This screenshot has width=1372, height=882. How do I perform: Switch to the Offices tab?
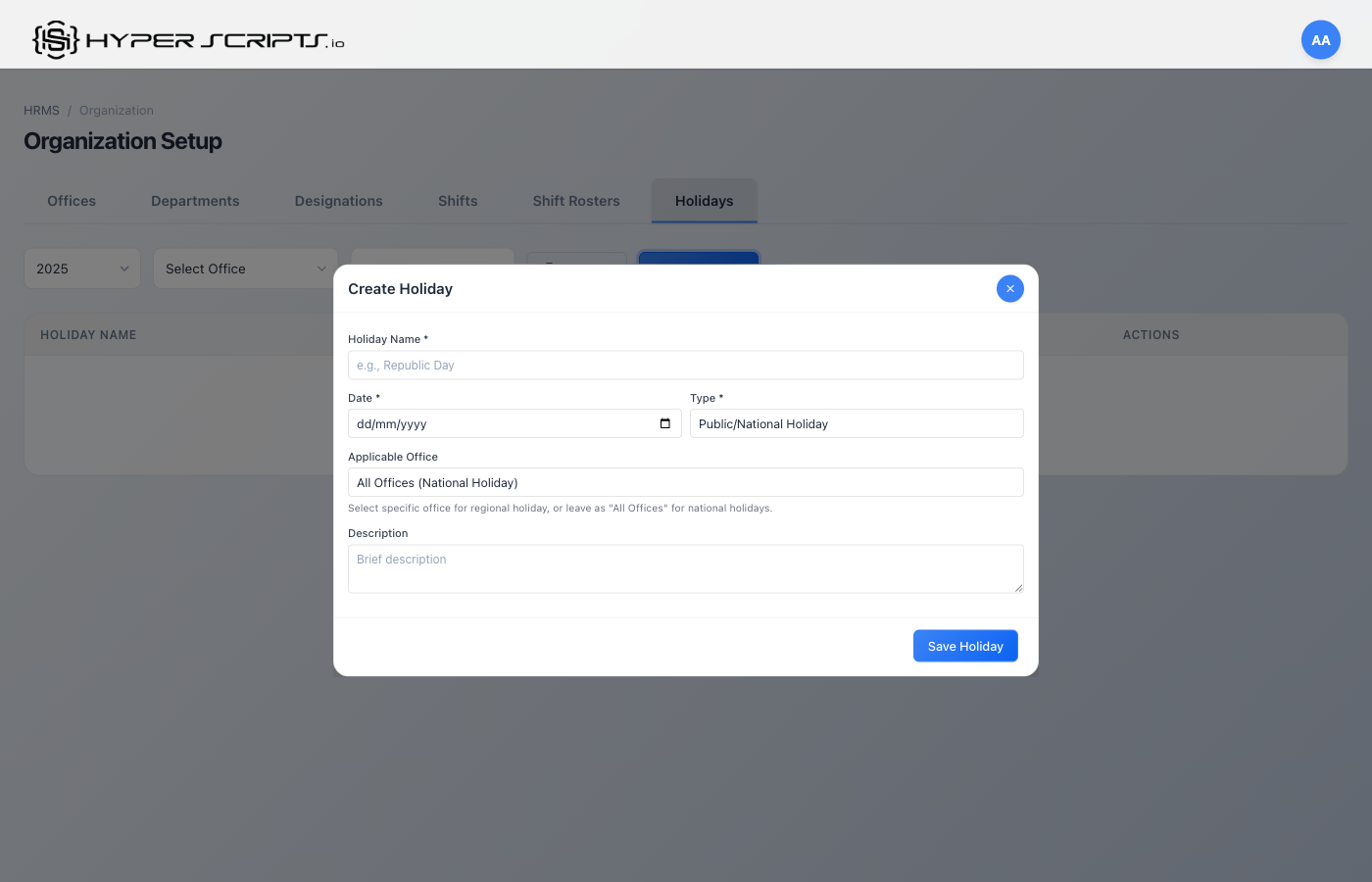click(71, 201)
